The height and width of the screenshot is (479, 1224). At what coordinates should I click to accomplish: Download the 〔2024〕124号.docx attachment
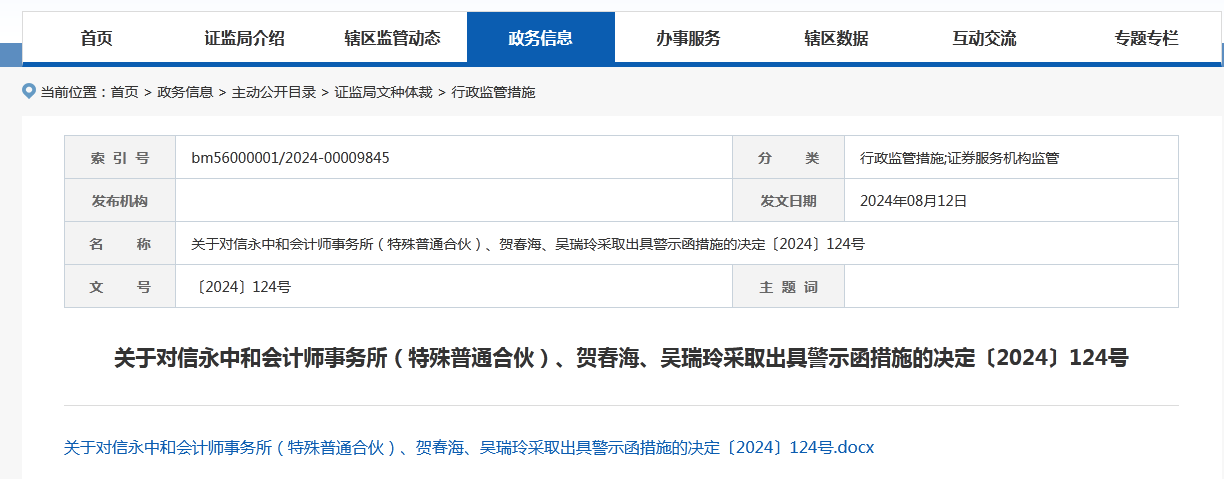[469, 447]
